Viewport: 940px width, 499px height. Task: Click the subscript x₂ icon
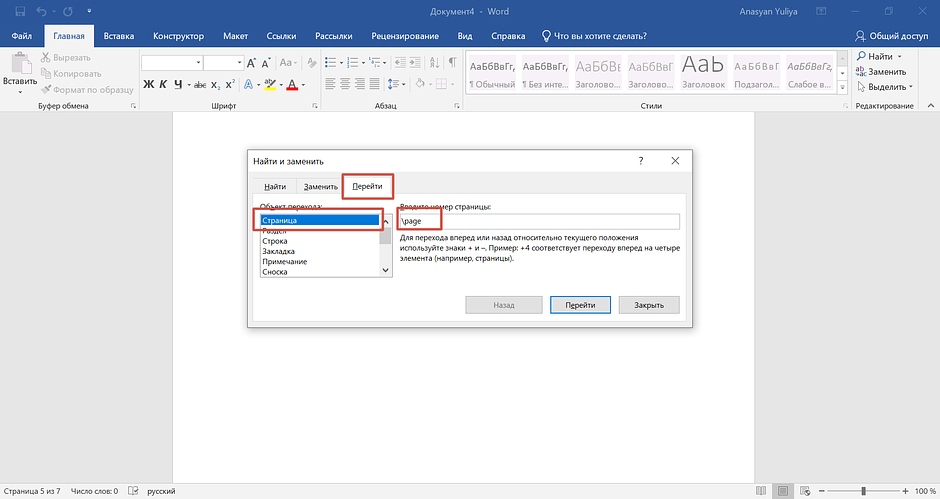216,84
